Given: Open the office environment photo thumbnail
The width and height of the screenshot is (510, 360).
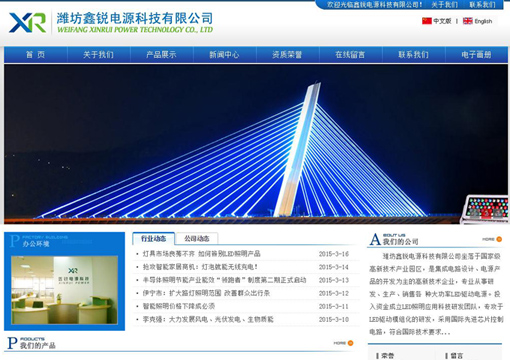Looking at the screenshot, I should click(x=64, y=290).
